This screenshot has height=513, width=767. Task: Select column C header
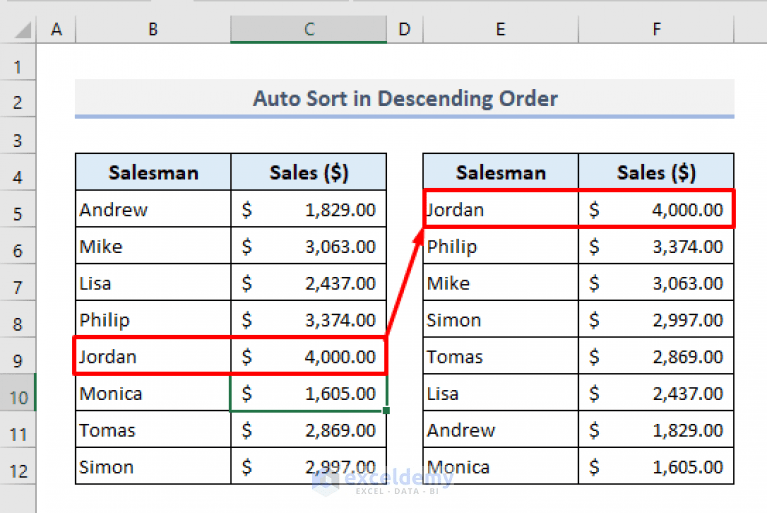tap(309, 29)
